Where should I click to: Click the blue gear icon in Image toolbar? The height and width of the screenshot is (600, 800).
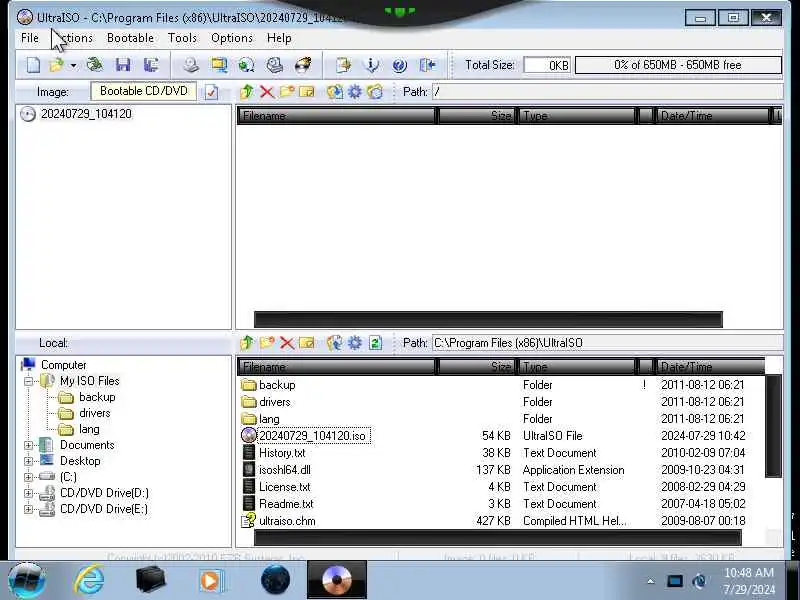point(355,92)
